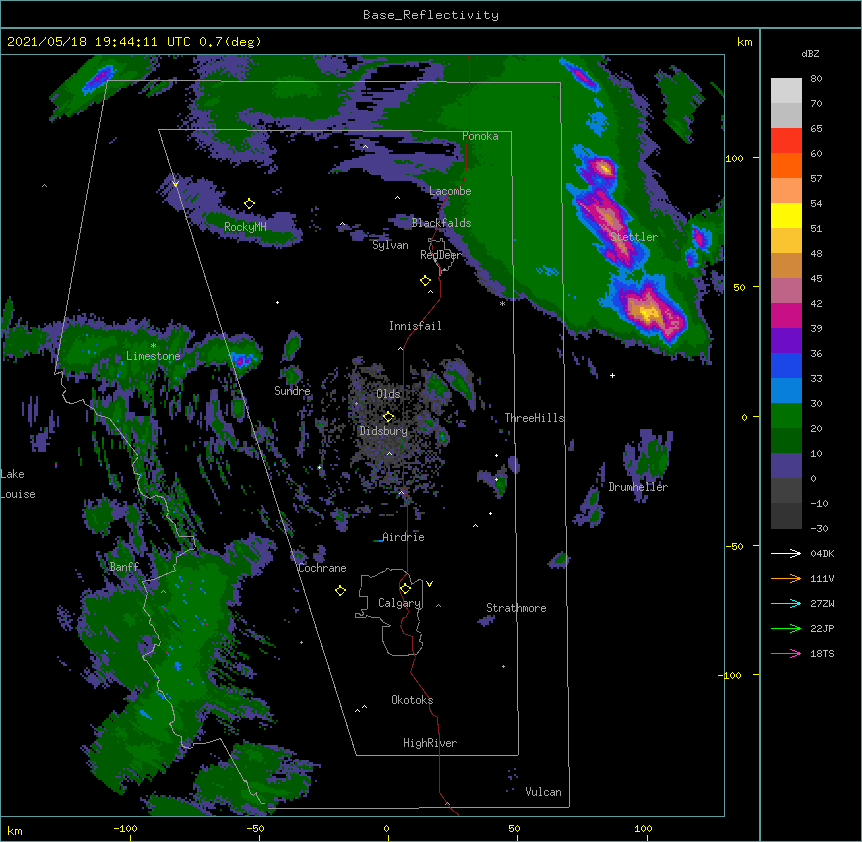This screenshot has height=842, width=862.
Task: Click the 50 tick on the right vertical axis
Action: 739,287
